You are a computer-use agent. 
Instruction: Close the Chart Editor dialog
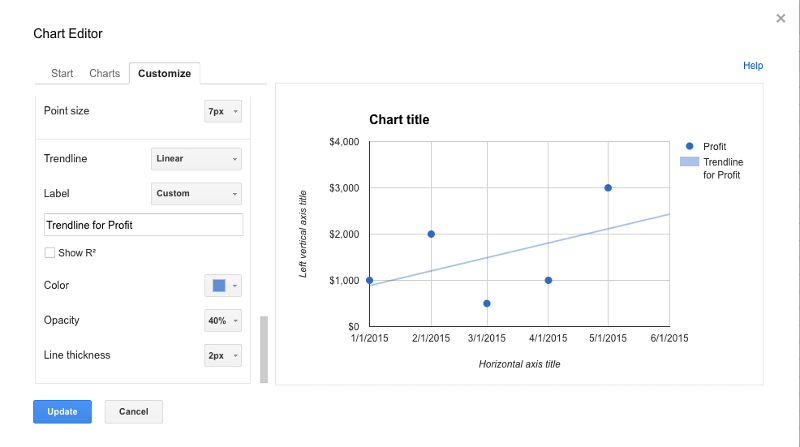[780, 19]
